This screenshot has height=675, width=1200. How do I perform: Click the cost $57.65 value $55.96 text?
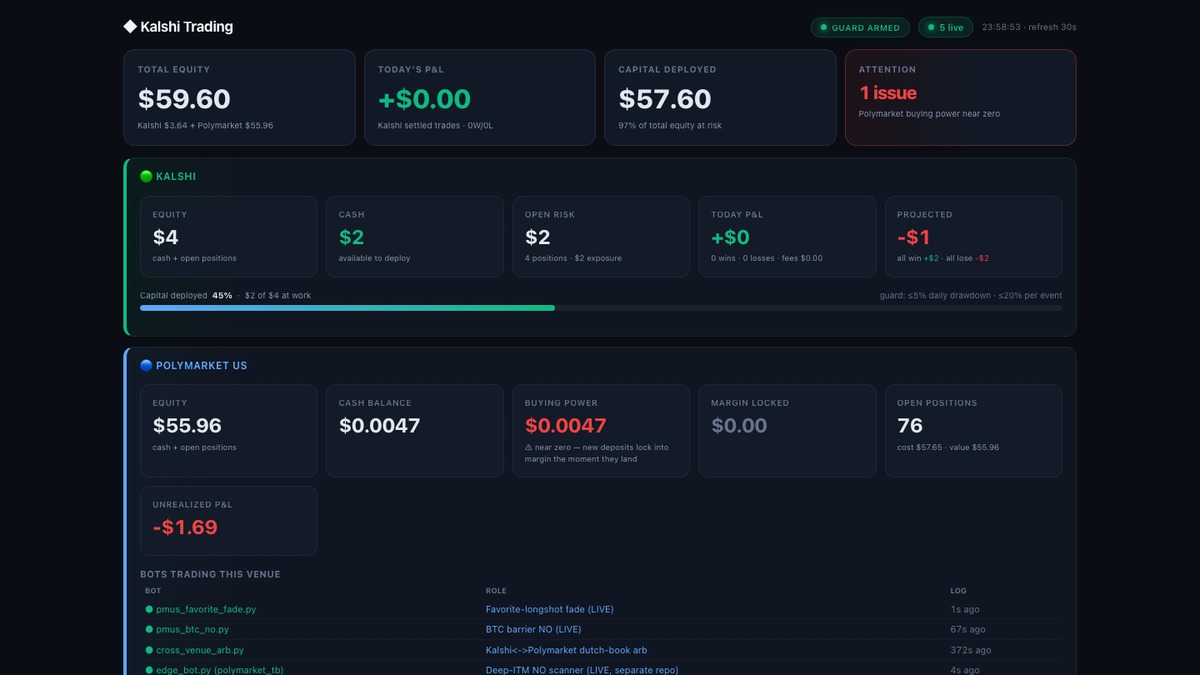pyautogui.click(x=948, y=447)
